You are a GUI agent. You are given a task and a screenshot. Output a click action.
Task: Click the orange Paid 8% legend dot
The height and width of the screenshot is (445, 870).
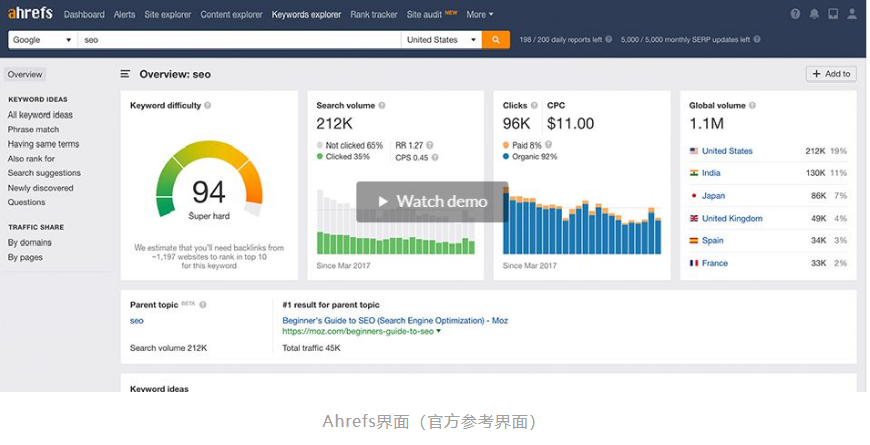pyautogui.click(x=506, y=145)
